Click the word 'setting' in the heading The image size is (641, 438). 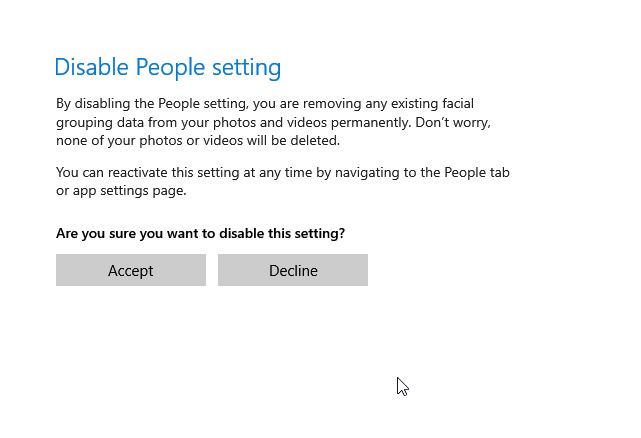(246, 68)
